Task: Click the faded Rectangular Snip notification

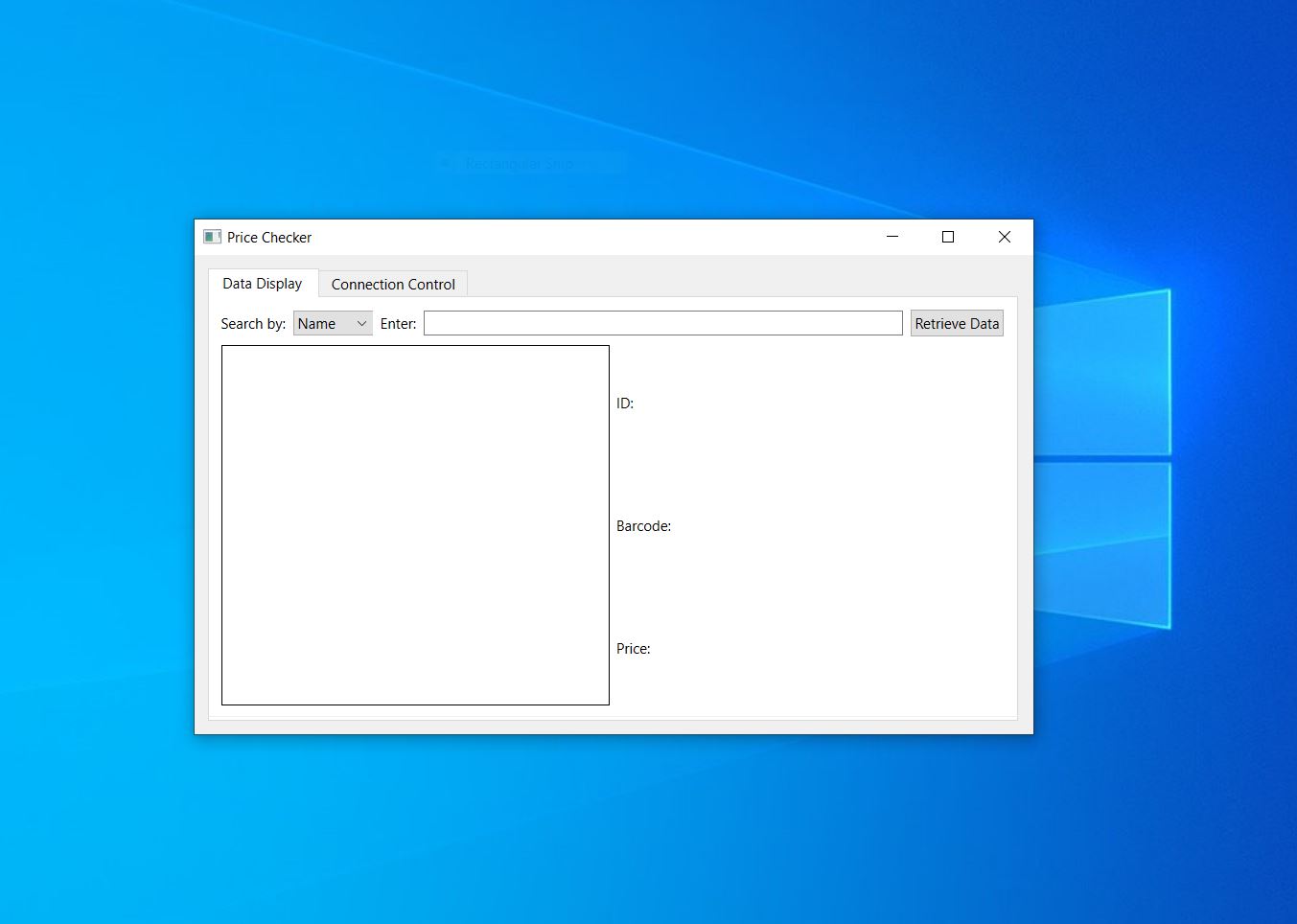Action: pyautogui.click(x=519, y=164)
